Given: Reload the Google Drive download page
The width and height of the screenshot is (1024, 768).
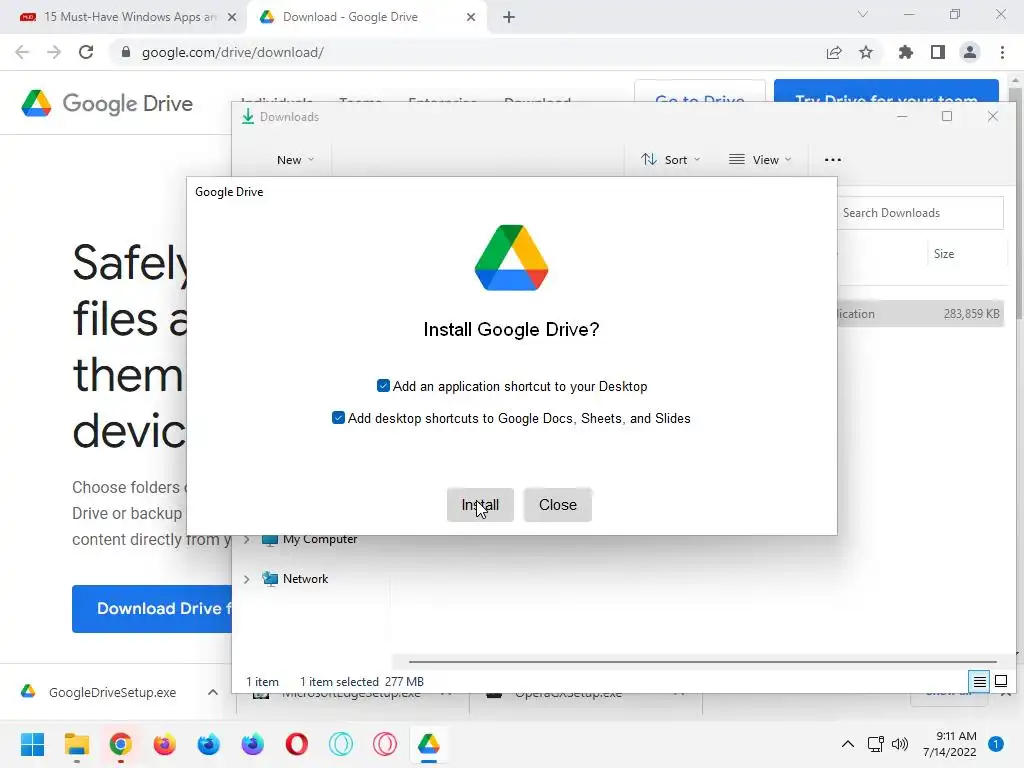Looking at the screenshot, I should point(86,52).
